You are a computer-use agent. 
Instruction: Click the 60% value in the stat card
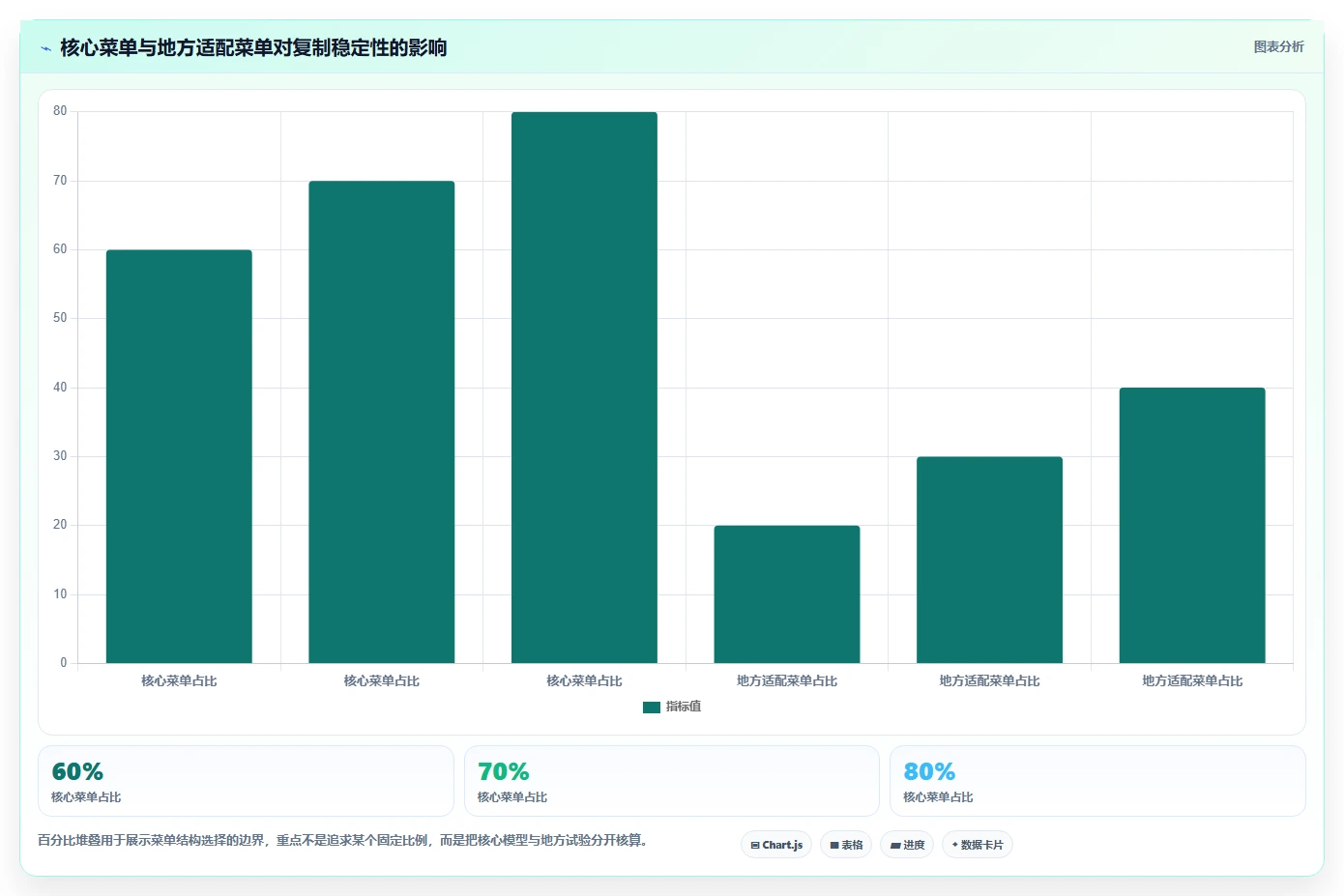point(77,771)
